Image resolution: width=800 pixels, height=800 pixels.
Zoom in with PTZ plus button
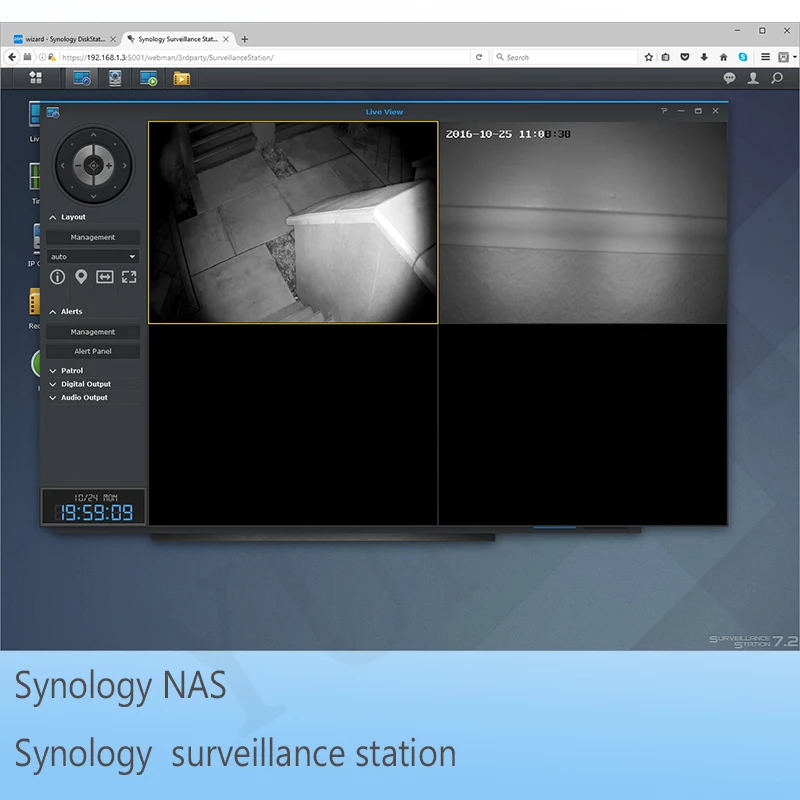point(109,165)
